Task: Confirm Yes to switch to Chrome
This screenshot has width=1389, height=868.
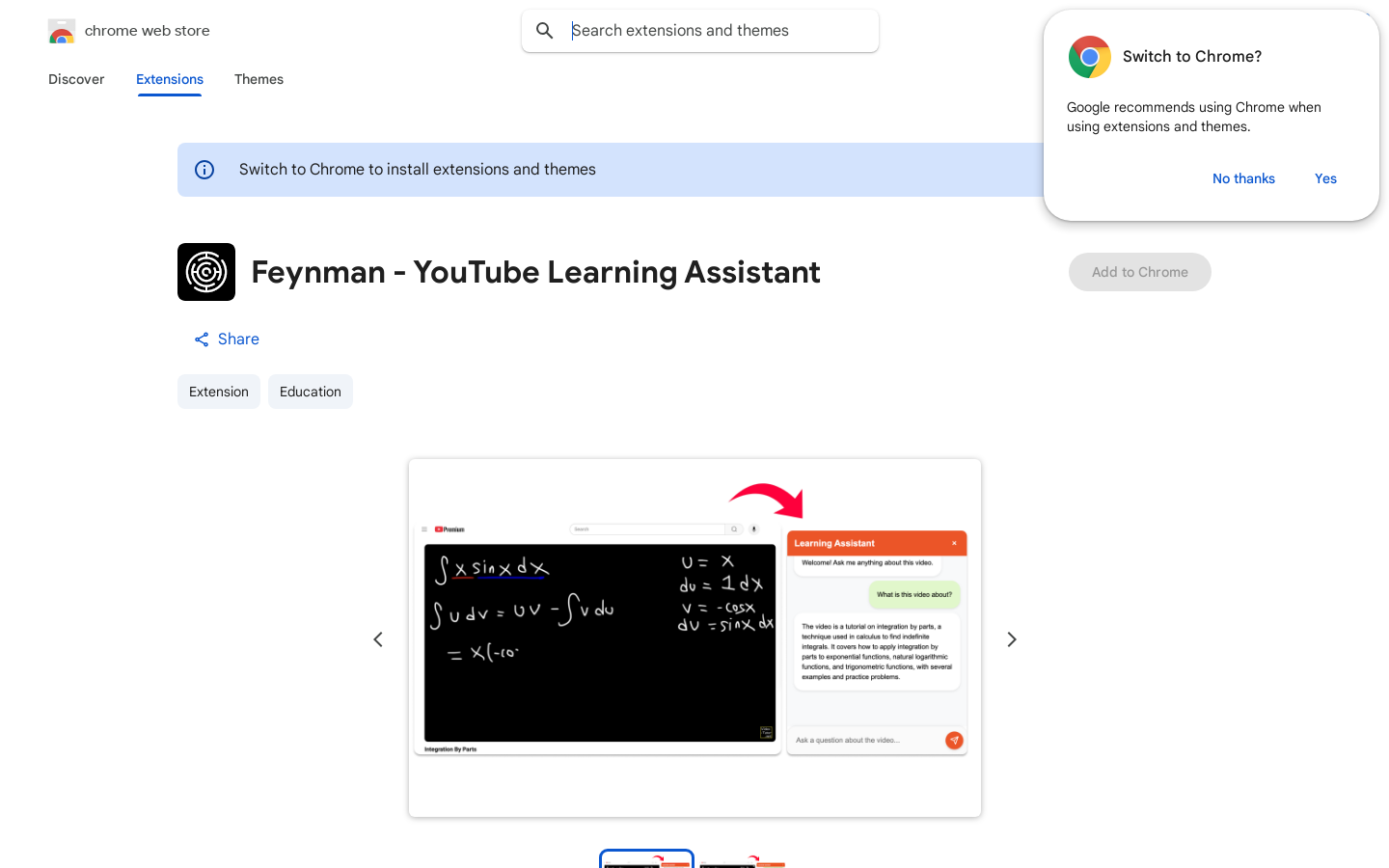Action: tap(1325, 178)
